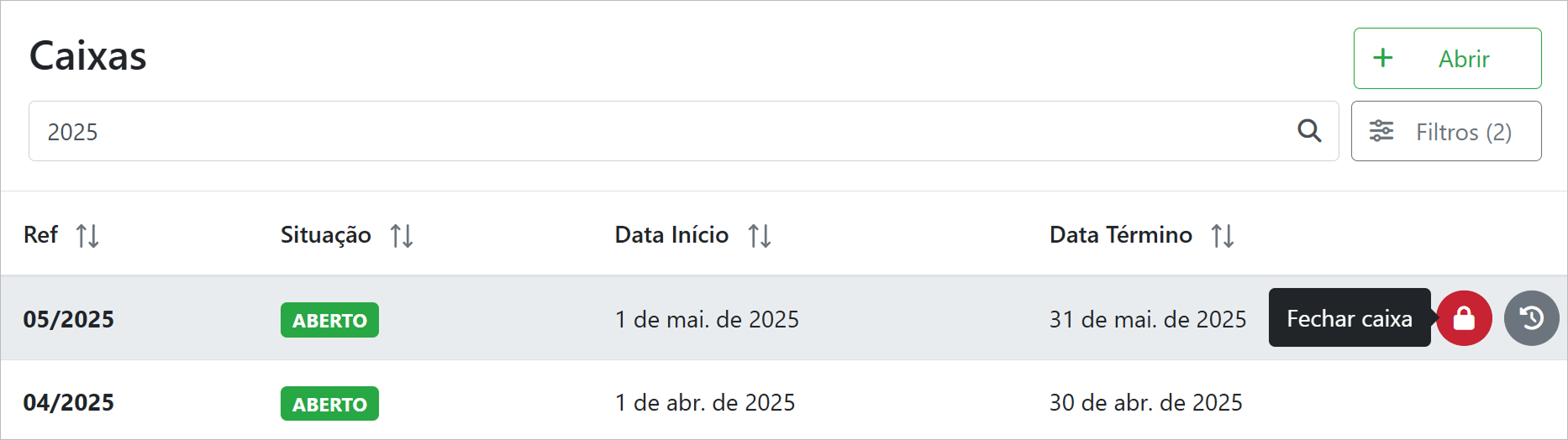Click the Ref column header

(40, 235)
